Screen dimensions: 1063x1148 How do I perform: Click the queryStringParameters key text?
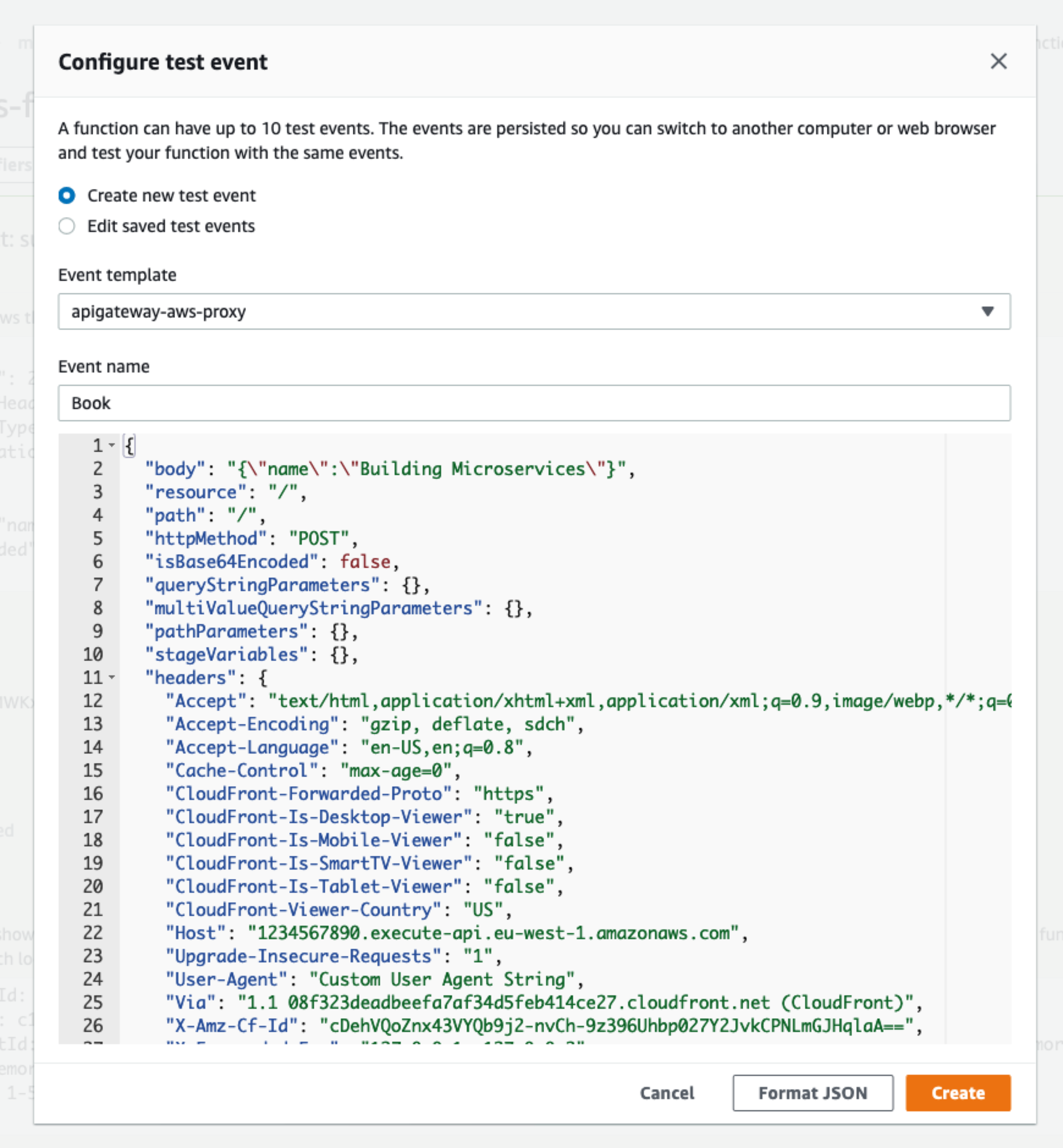click(x=262, y=585)
